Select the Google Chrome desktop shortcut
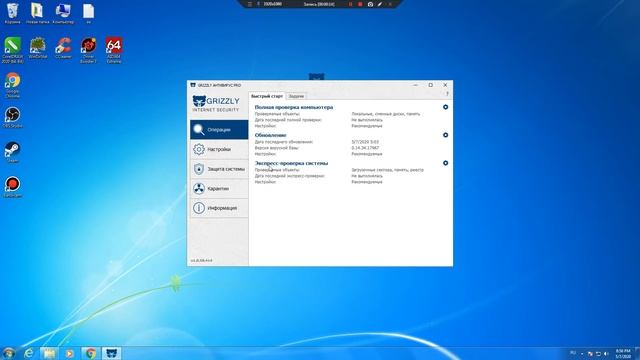640x360 pixels. coord(12,85)
